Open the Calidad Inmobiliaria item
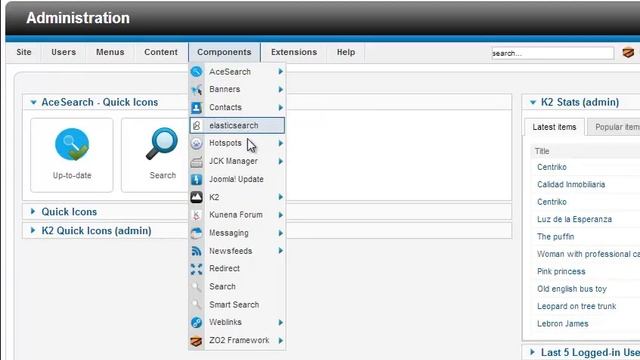 [571, 184]
